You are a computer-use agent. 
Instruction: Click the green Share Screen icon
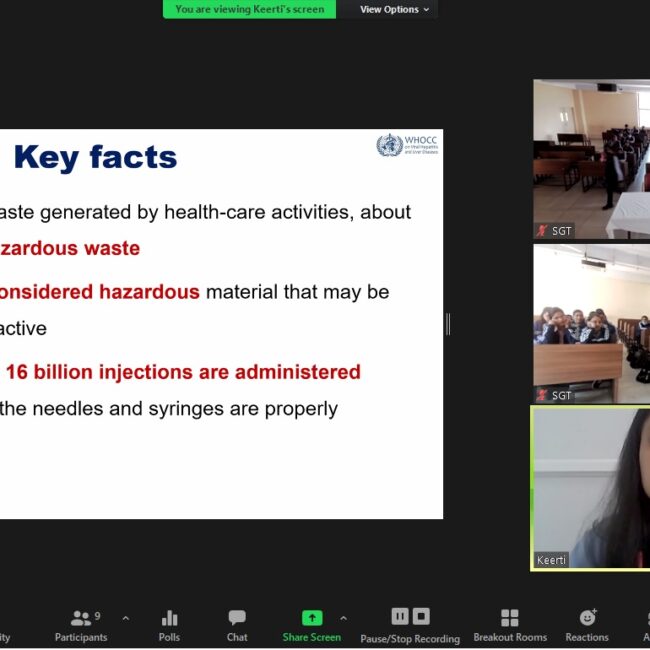[x=311, y=618]
